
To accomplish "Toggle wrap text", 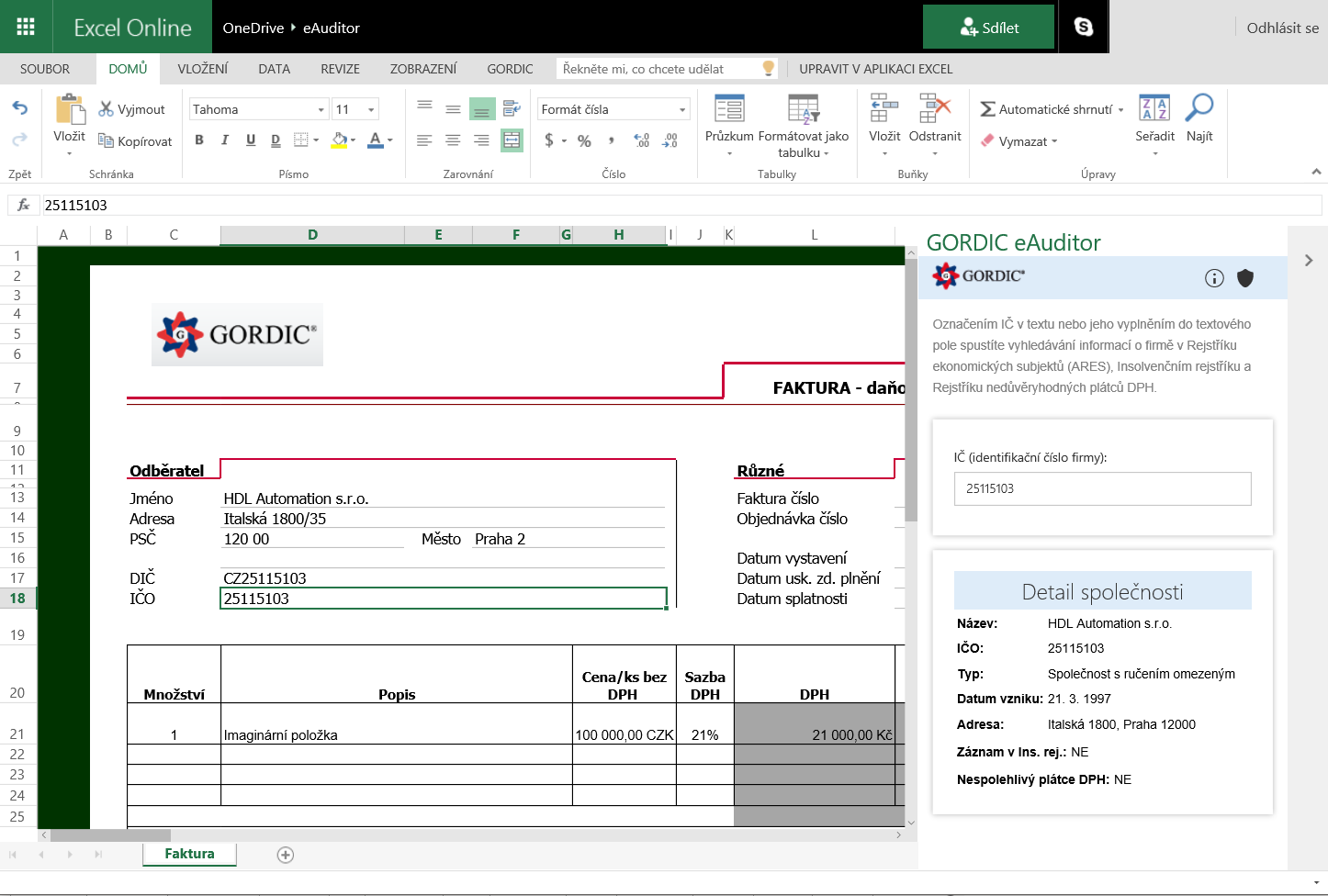I will 512,108.
